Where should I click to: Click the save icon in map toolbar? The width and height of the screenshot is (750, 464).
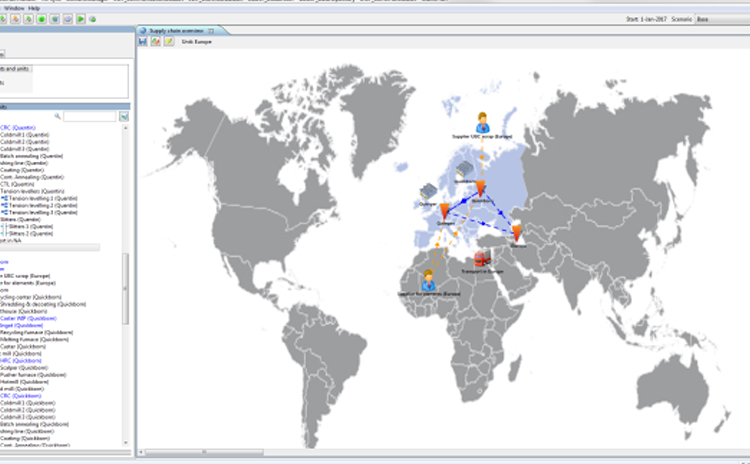click(x=143, y=41)
